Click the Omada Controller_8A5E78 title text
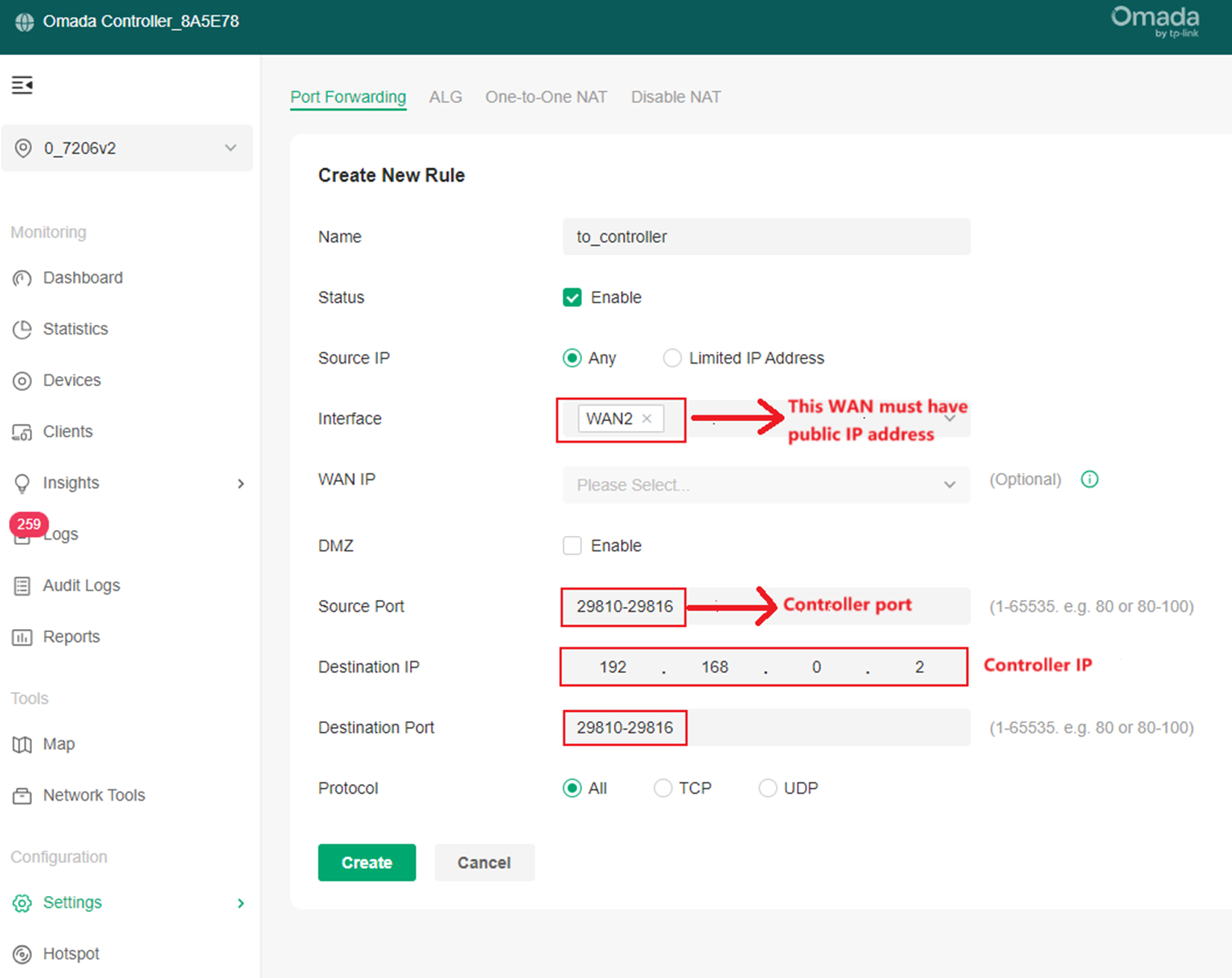The height and width of the screenshot is (978, 1232). (141, 22)
